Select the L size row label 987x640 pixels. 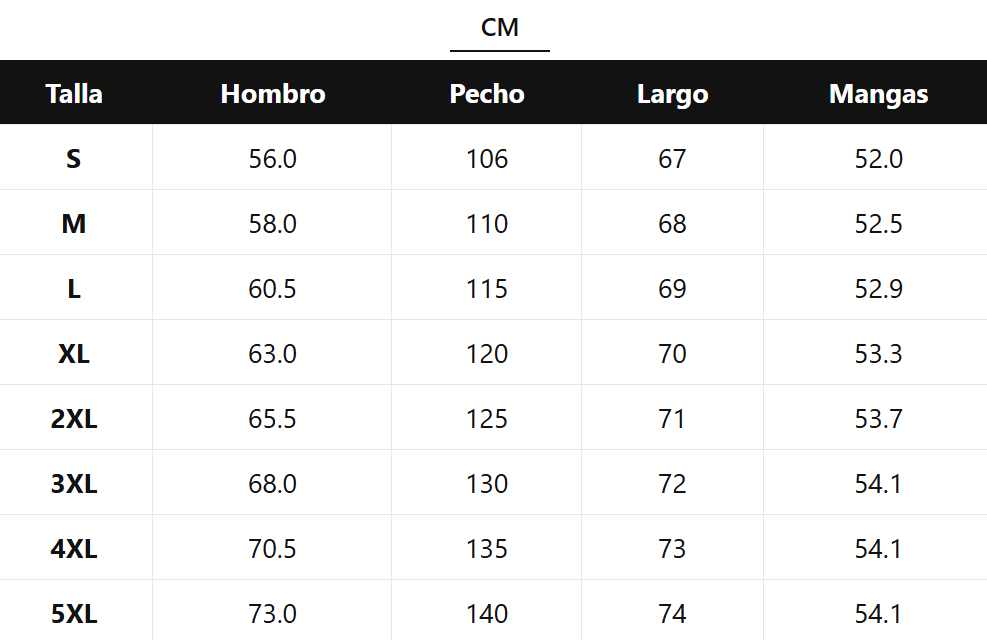[74, 289]
